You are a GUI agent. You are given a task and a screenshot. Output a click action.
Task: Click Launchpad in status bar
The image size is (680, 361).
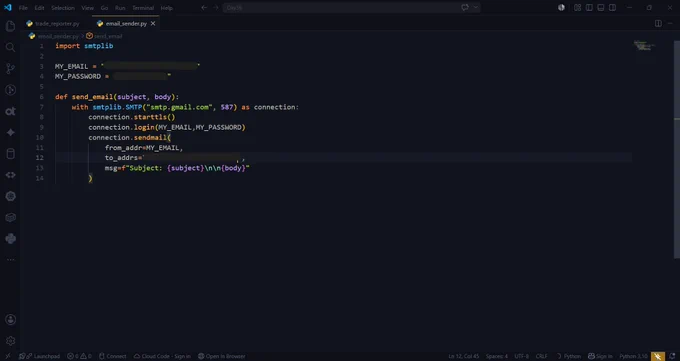[39, 356]
